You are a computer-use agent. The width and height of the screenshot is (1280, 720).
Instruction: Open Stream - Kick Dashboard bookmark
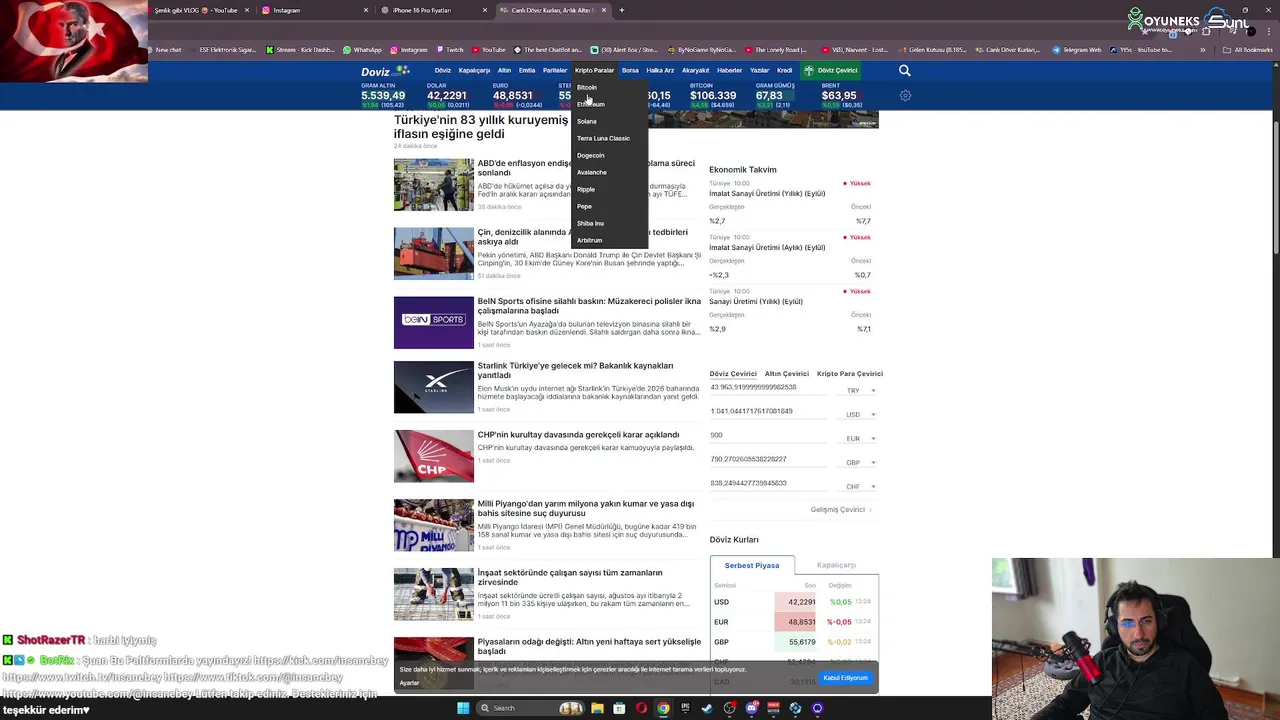[x=299, y=50]
